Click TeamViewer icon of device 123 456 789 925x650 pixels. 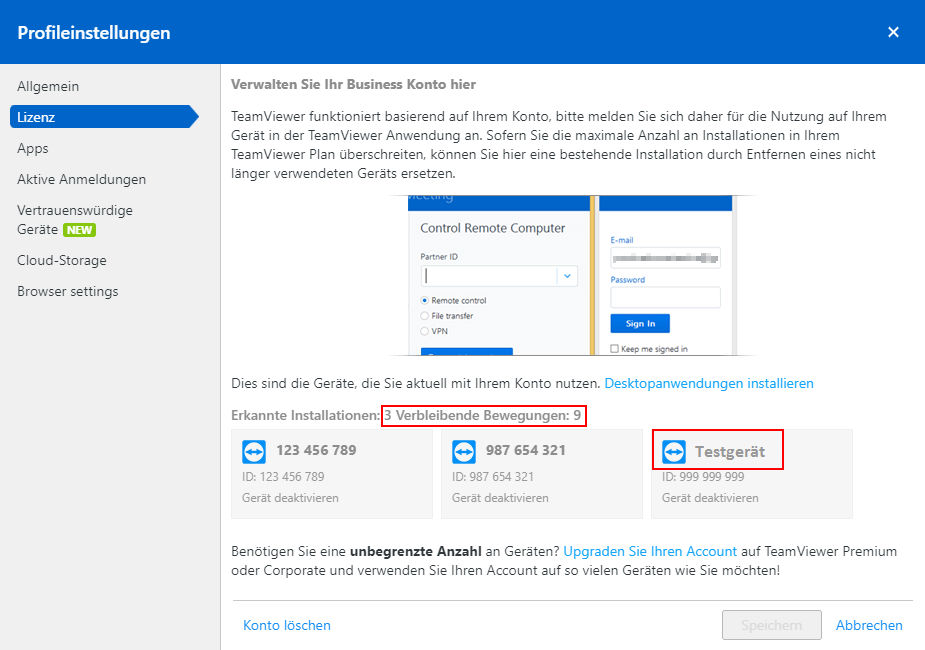point(254,452)
